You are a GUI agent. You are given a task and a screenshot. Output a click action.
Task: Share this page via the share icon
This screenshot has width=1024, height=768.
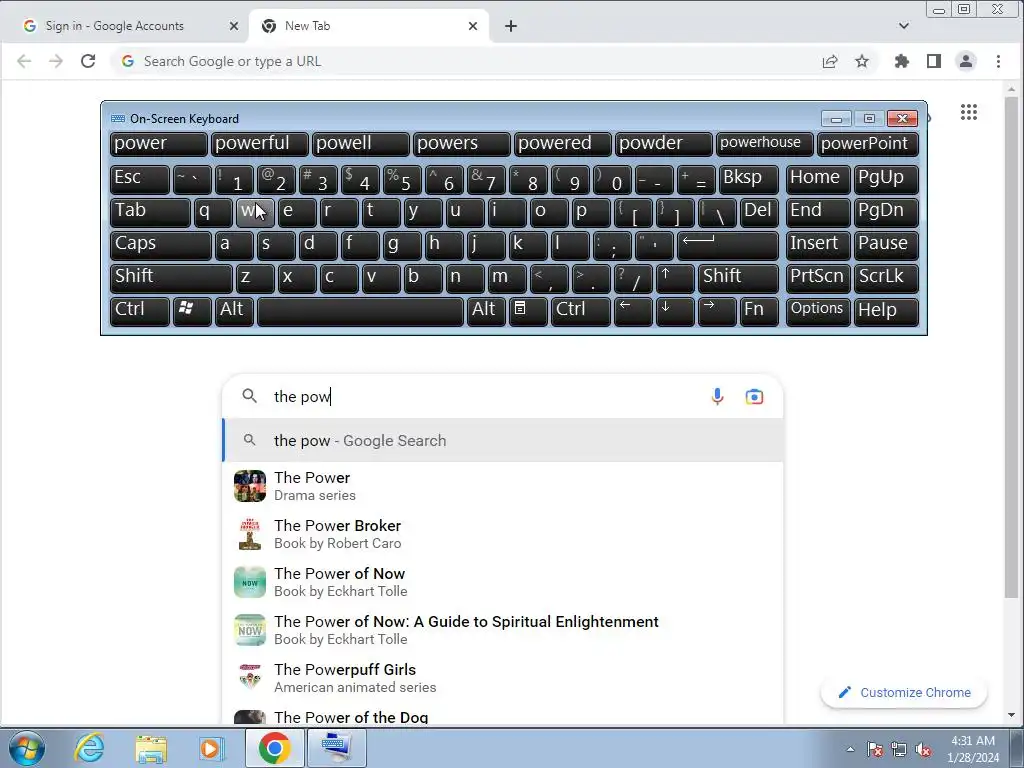click(x=830, y=61)
